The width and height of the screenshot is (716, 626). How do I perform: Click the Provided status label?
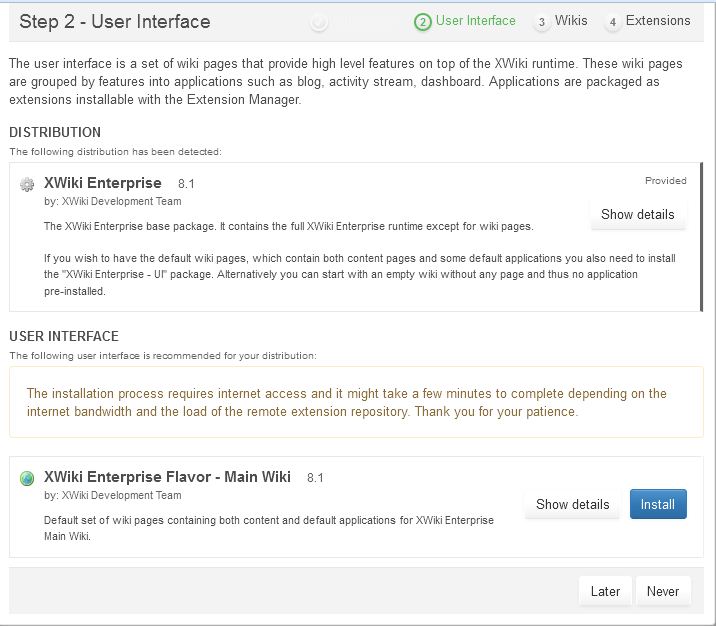point(665,180)
